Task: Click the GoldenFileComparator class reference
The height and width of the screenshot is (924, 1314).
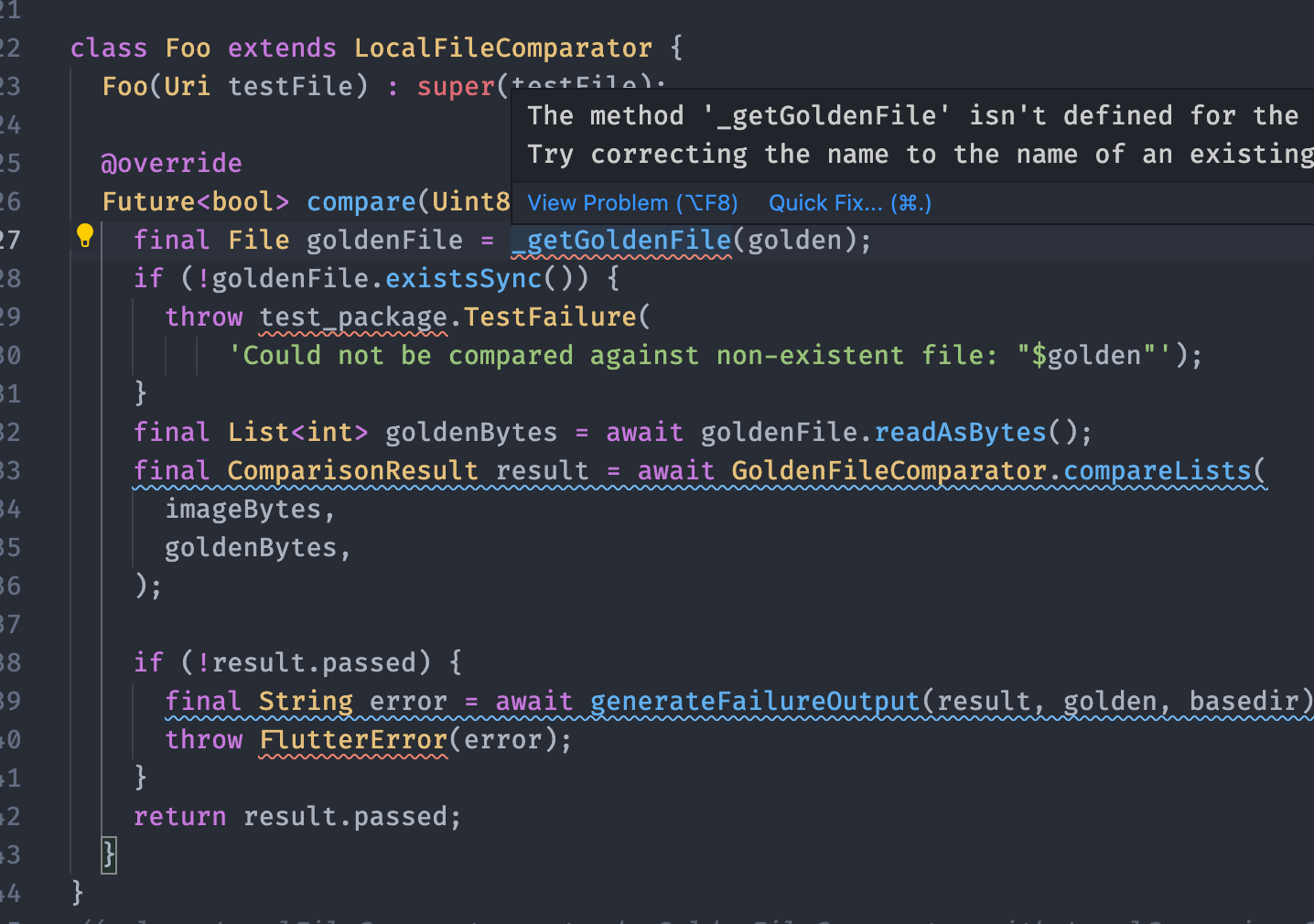Action: click(889, 471)
